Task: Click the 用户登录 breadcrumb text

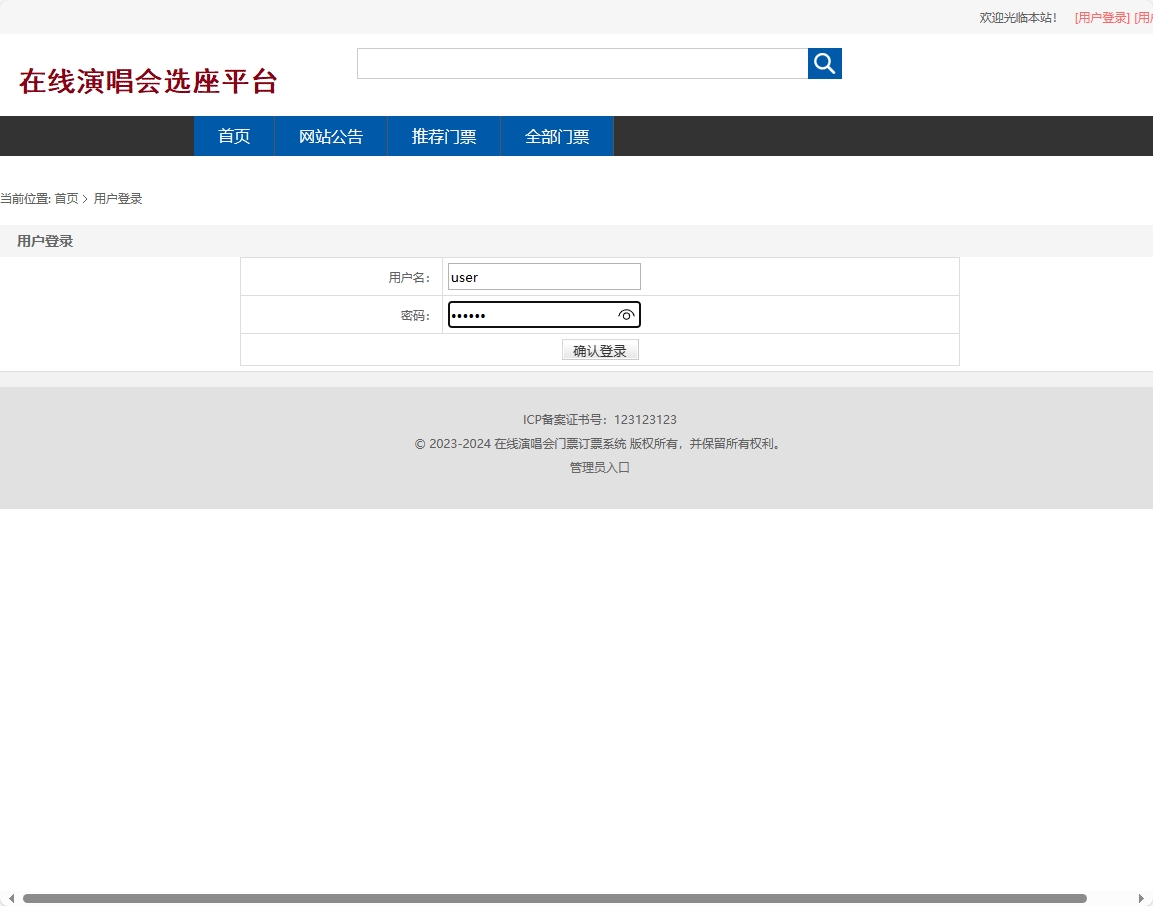Action: (118, 198)
